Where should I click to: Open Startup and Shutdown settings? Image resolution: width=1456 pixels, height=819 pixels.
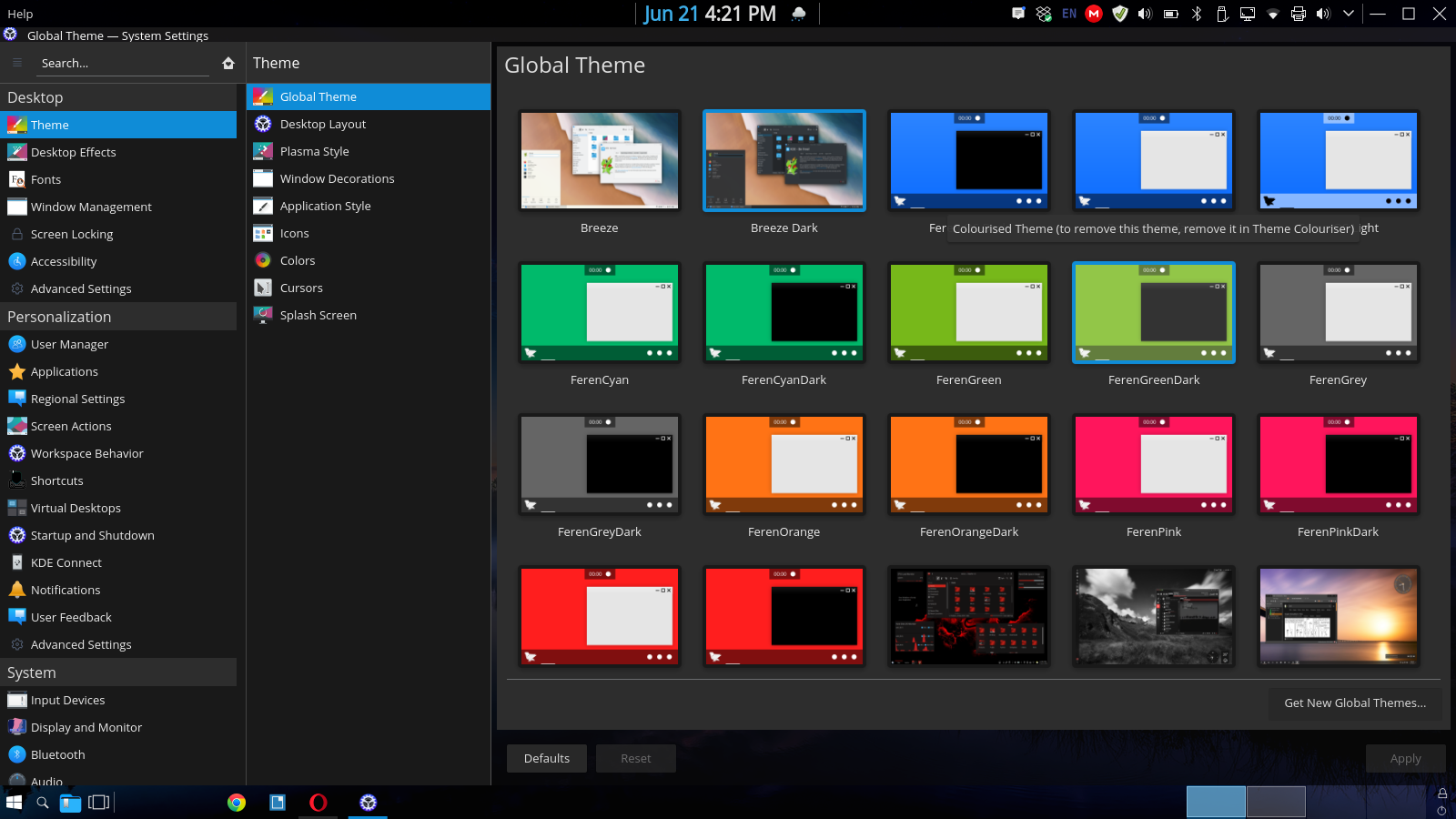tap(118, 535)
